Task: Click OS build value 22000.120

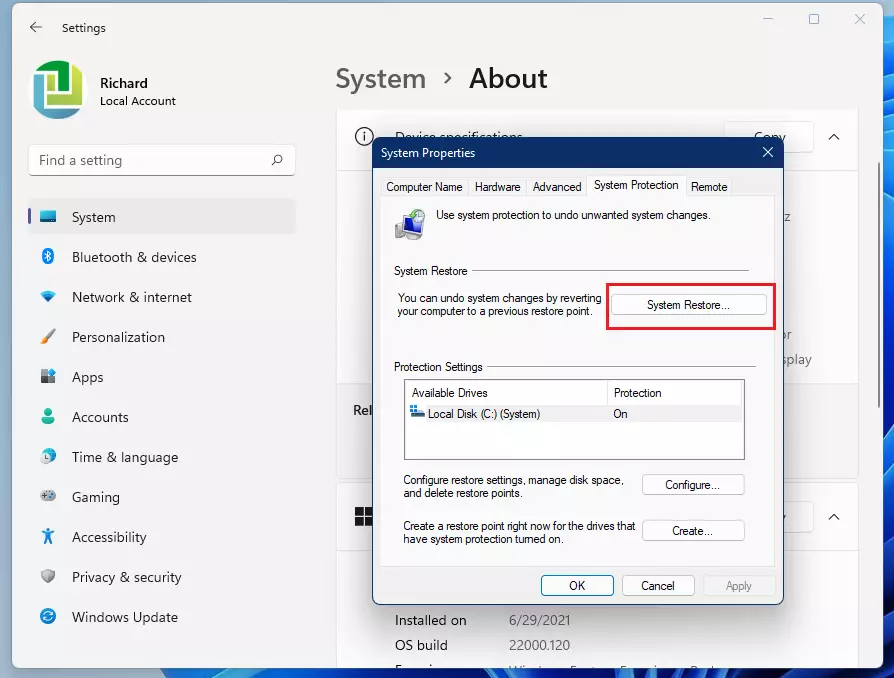Action: click(539, 645)
